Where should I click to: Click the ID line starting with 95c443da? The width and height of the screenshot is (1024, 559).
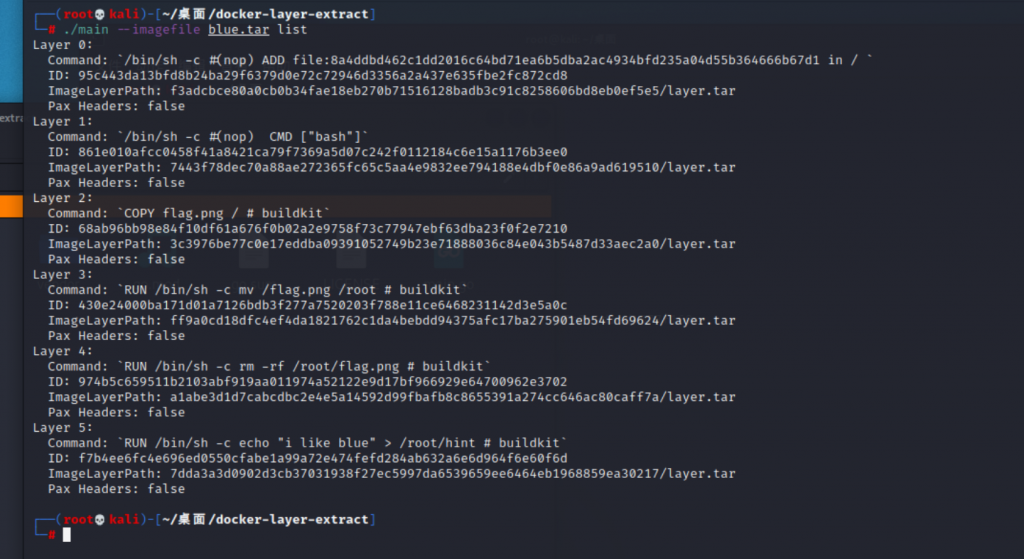coord(308,75)
